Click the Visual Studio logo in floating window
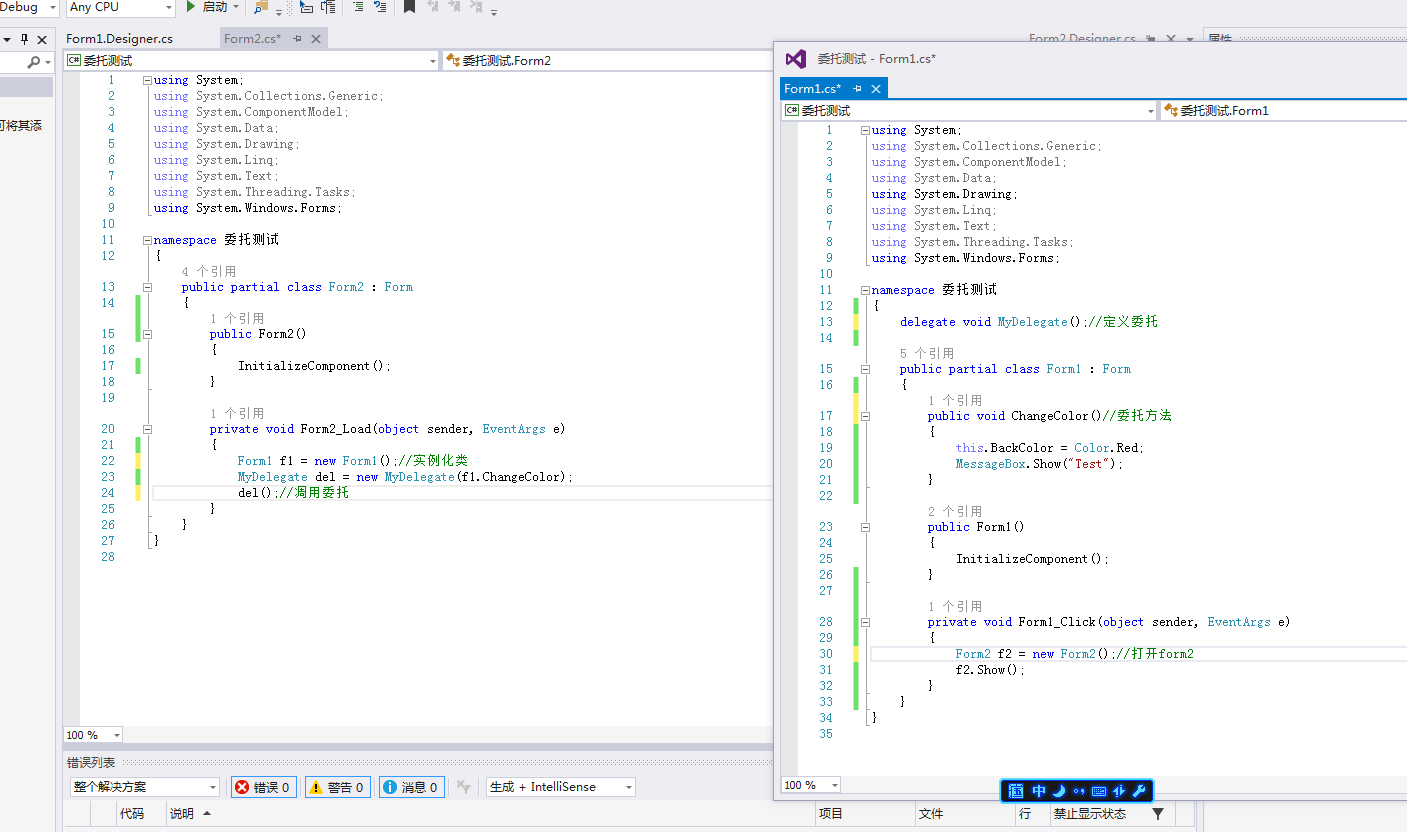Image resolution: width=1407 pixels, height=832 pixels. 796,59
